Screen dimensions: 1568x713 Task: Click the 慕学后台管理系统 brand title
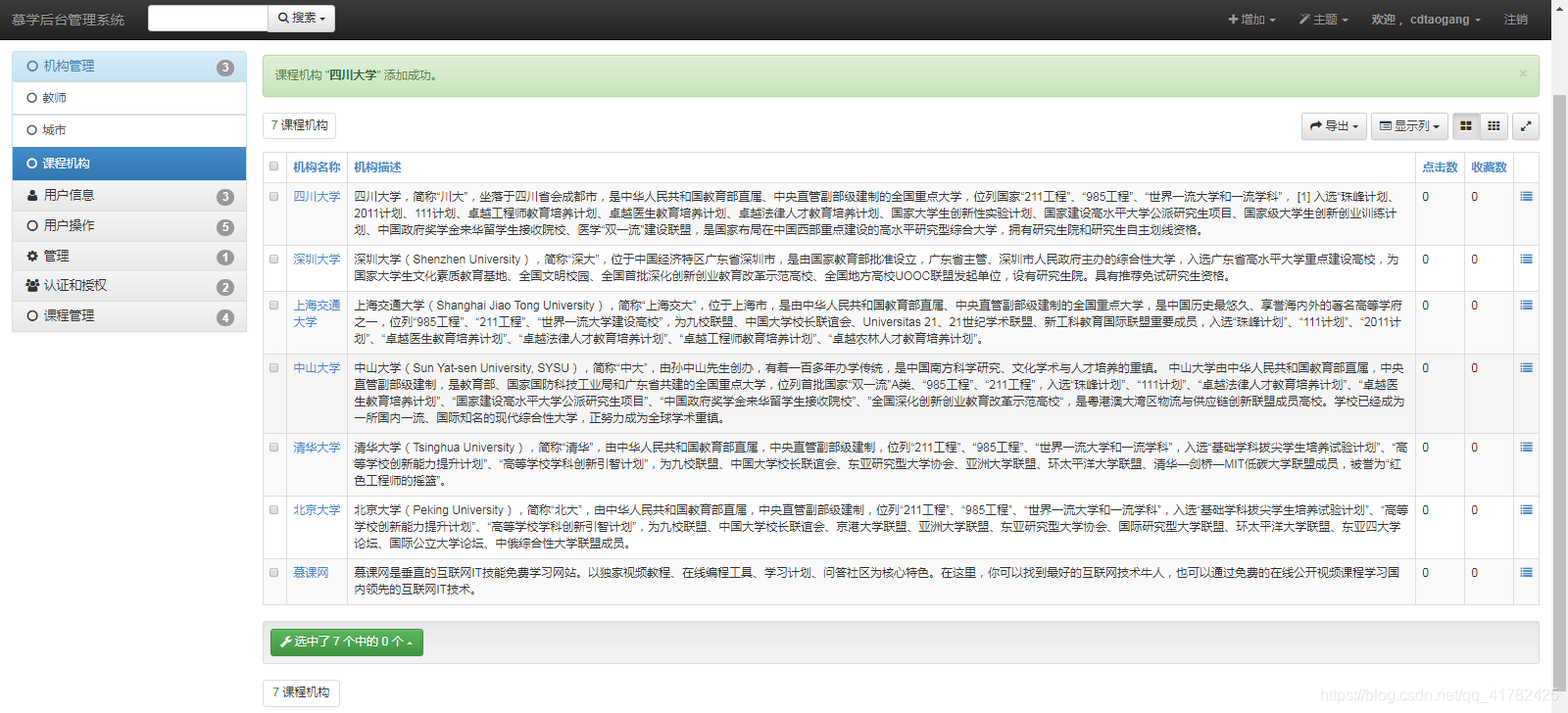click(68, 20)
